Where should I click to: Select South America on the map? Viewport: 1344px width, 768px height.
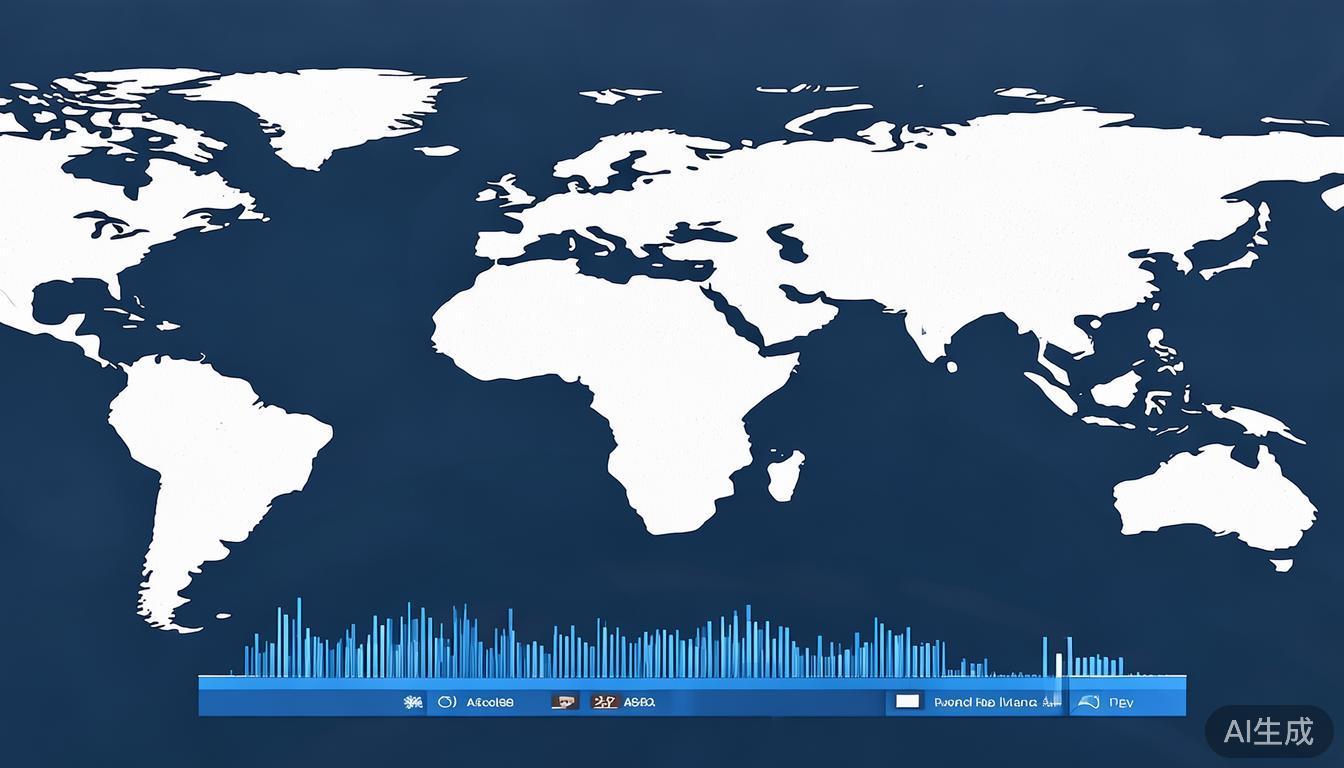click(220, 460)
